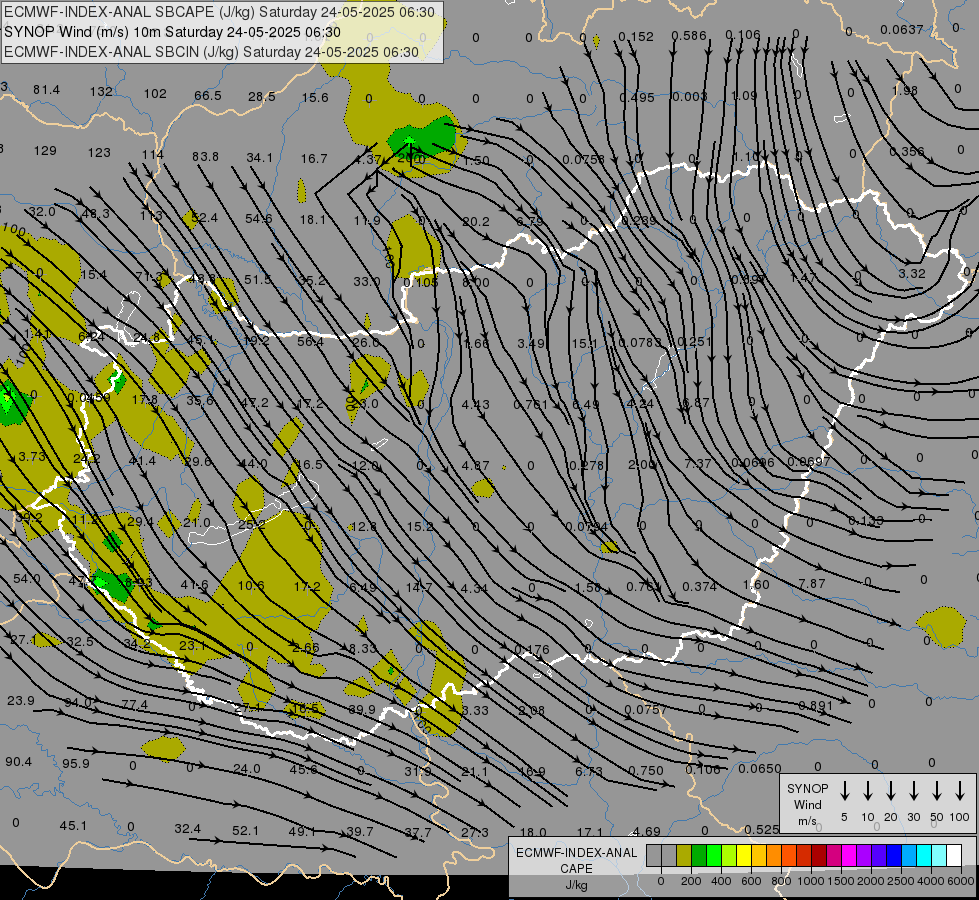The height and width of the screenshot is (900, 979).
Task: Click the map value 7.37
Action: [698, 463]
